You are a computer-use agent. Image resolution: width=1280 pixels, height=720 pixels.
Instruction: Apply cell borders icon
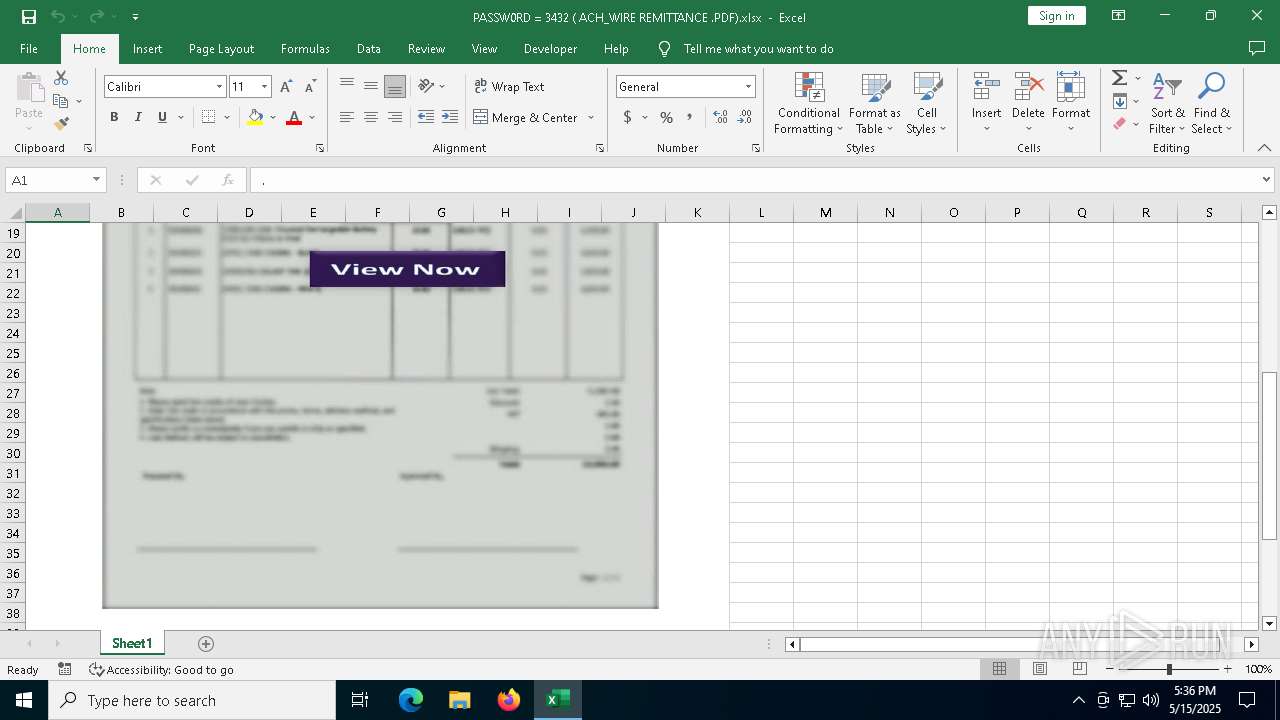(208, 117)
